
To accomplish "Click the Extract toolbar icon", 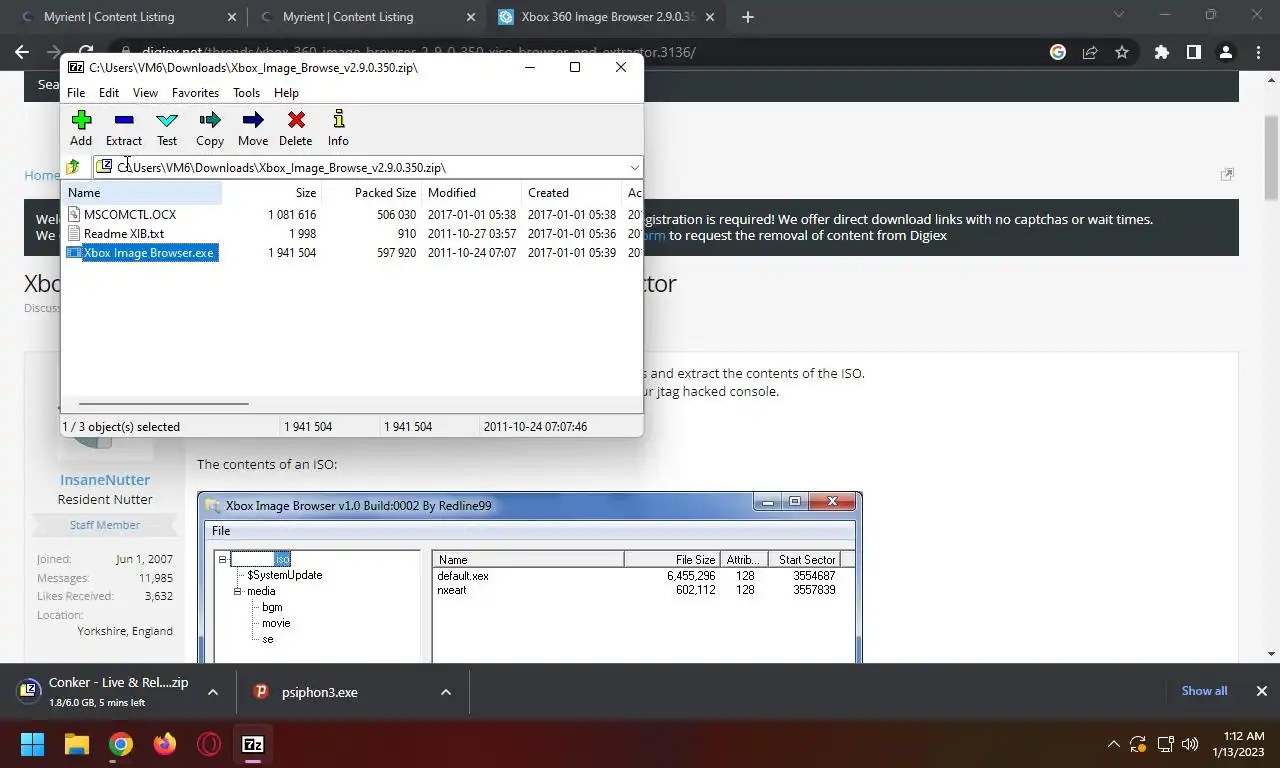I will [124, 128].
